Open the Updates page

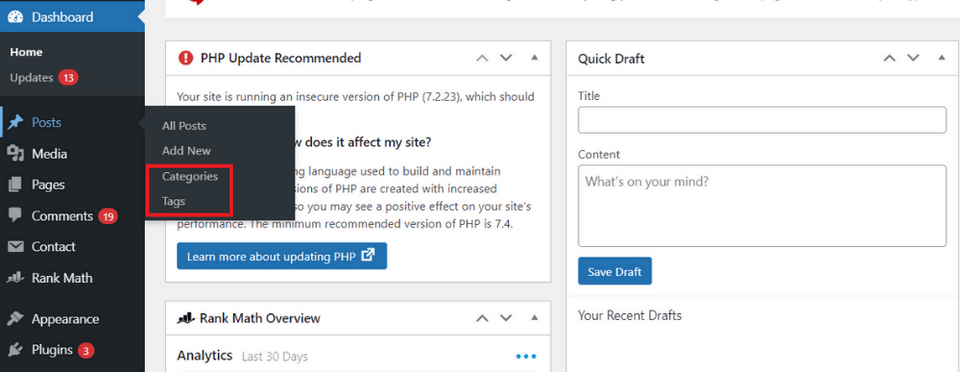(32, 78)
